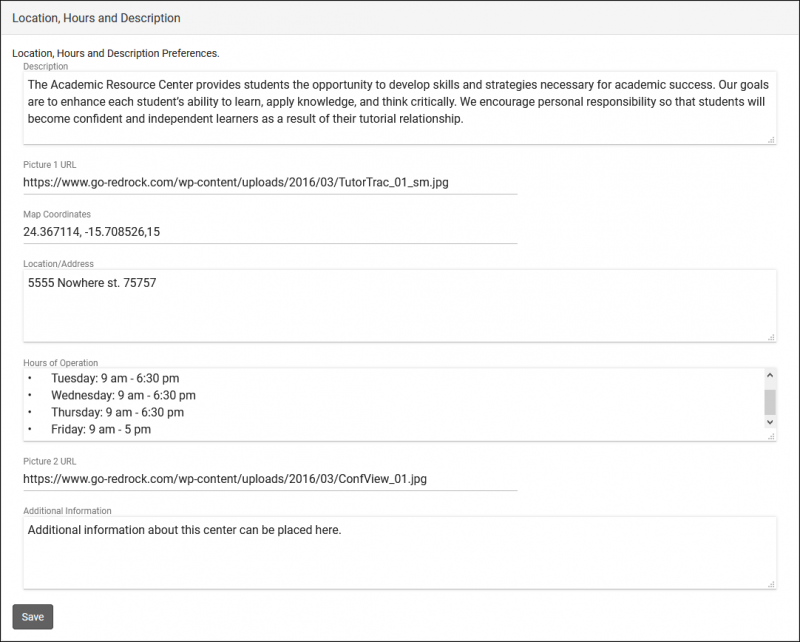
Task: Click the Additional Information resize handle
Action: point(771,584)
